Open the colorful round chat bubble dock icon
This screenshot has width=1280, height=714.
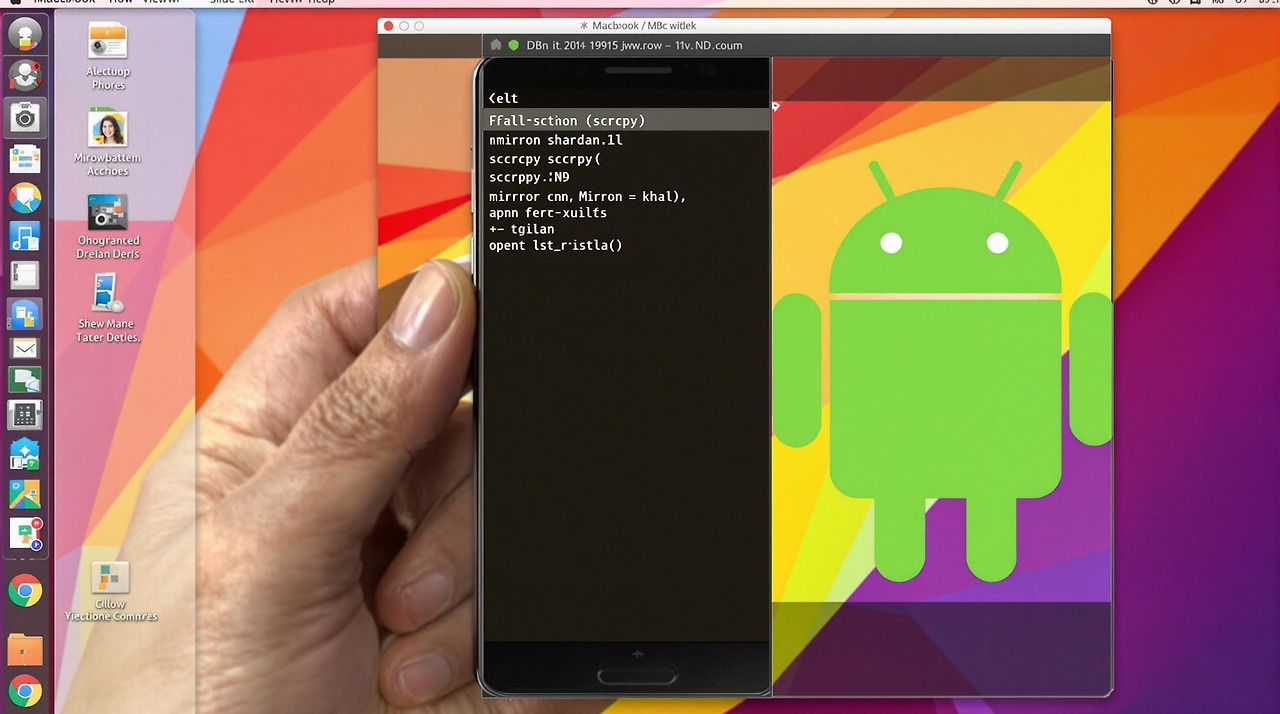25,198
